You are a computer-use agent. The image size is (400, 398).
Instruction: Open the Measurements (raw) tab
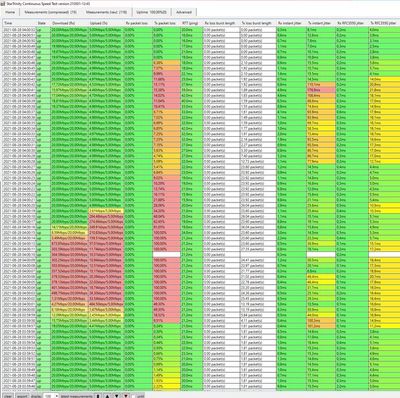106,12
